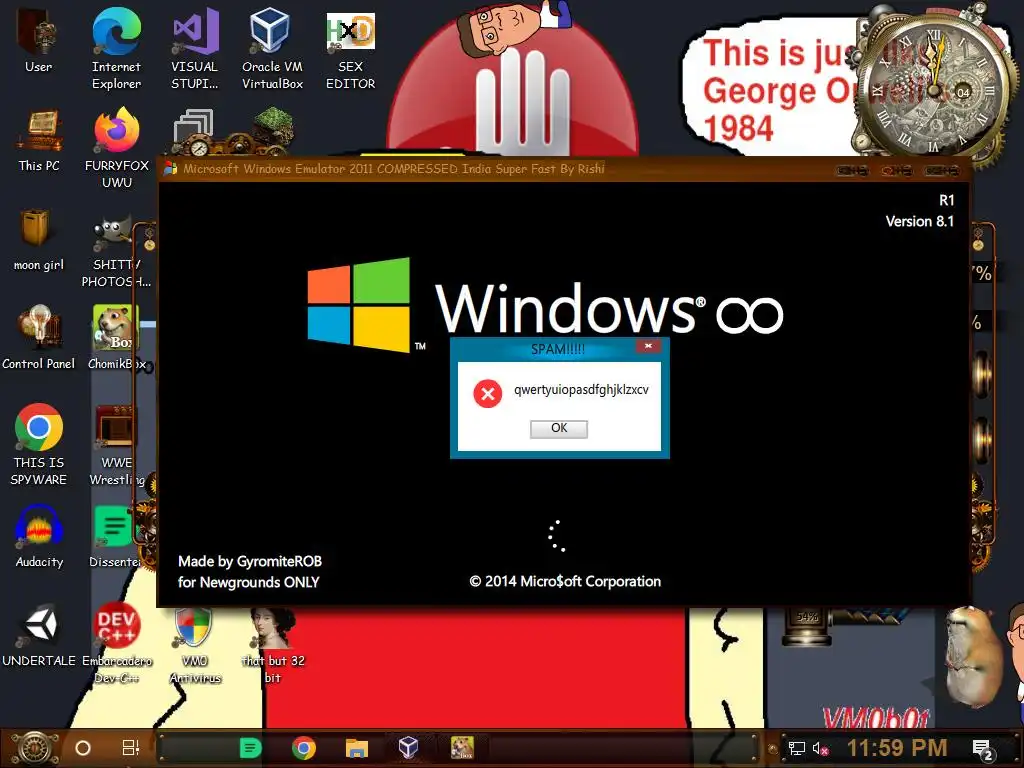Open This PC desktop icon
The width and height of the screenshot is (1024, 768).
coord(39,140)
